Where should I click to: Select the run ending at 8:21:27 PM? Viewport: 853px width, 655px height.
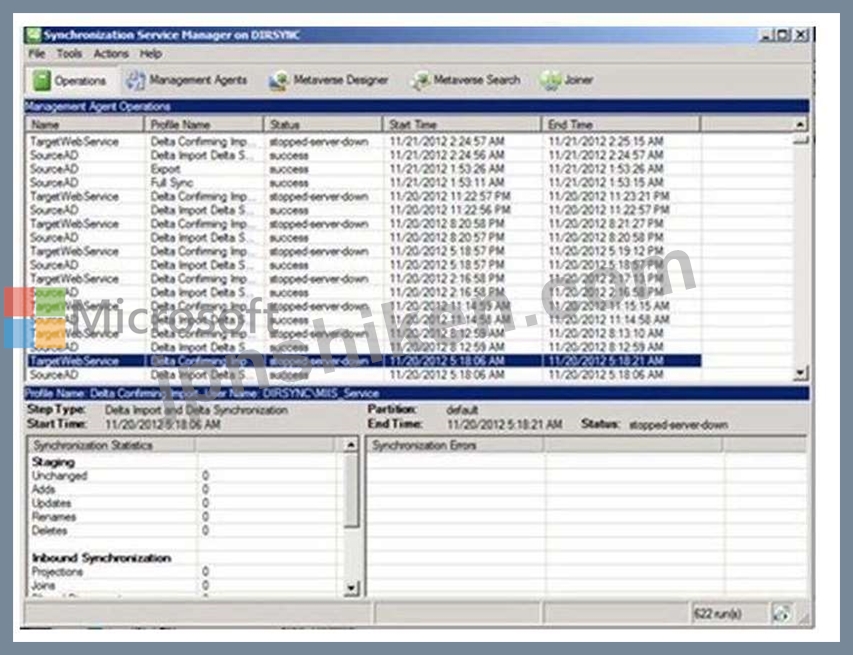pyautogui.click(x=363, y=224)
